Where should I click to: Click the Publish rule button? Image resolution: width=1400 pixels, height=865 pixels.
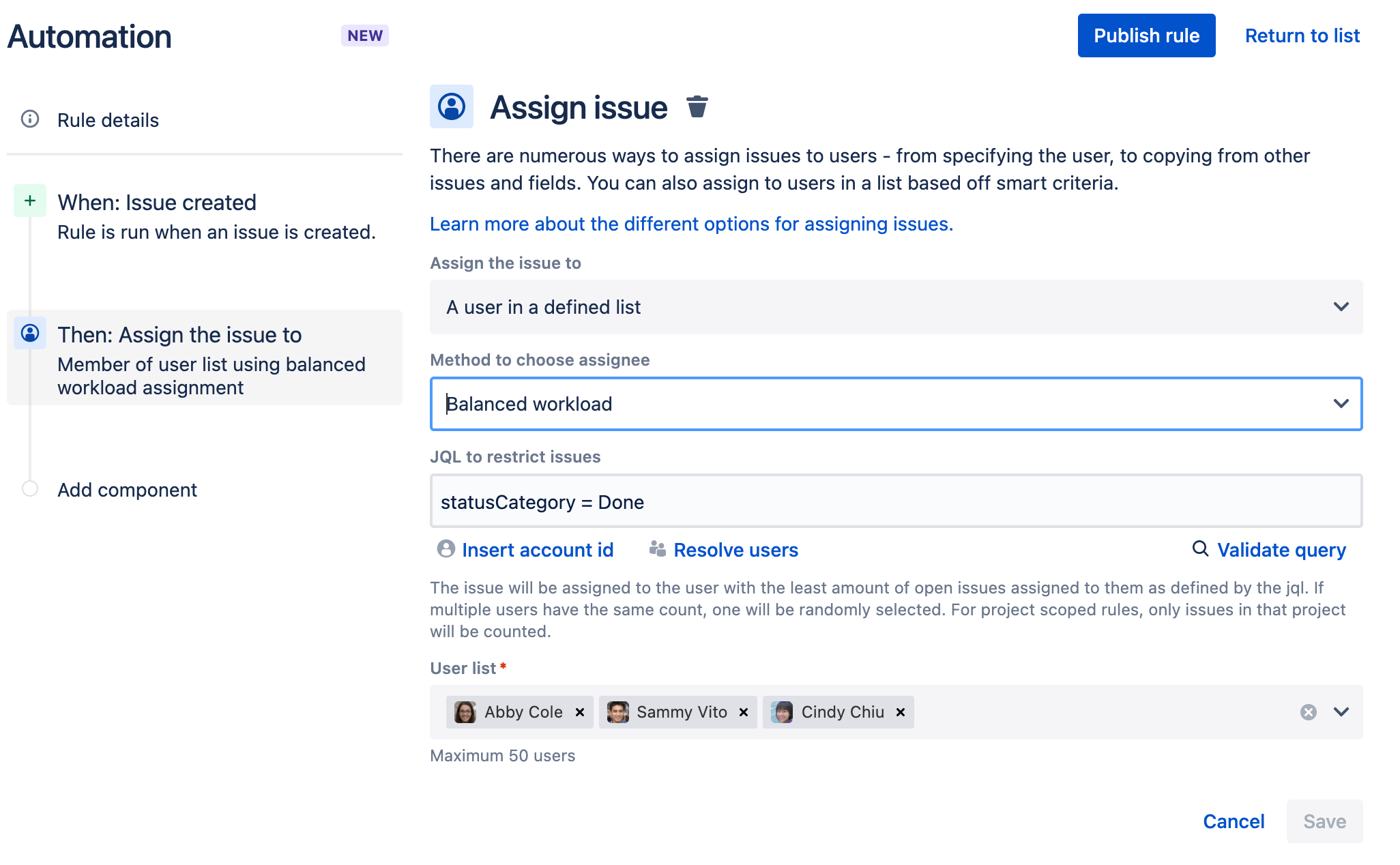[x=1146, y=36]
